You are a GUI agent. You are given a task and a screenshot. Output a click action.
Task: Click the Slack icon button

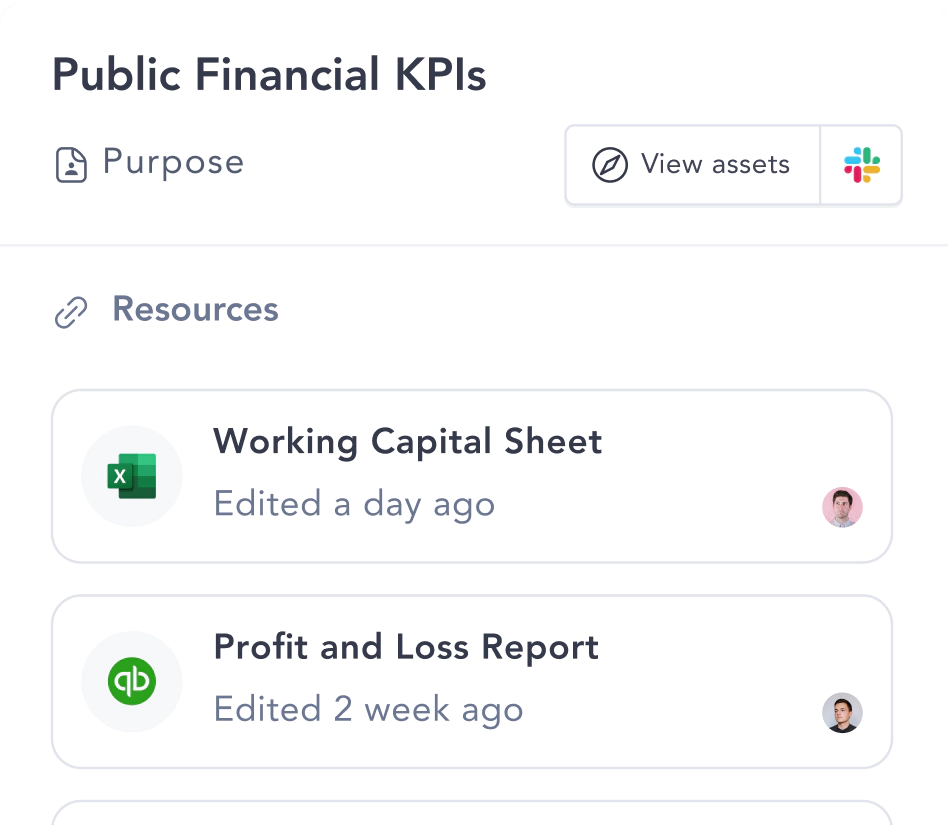click(x=861, y=164)
